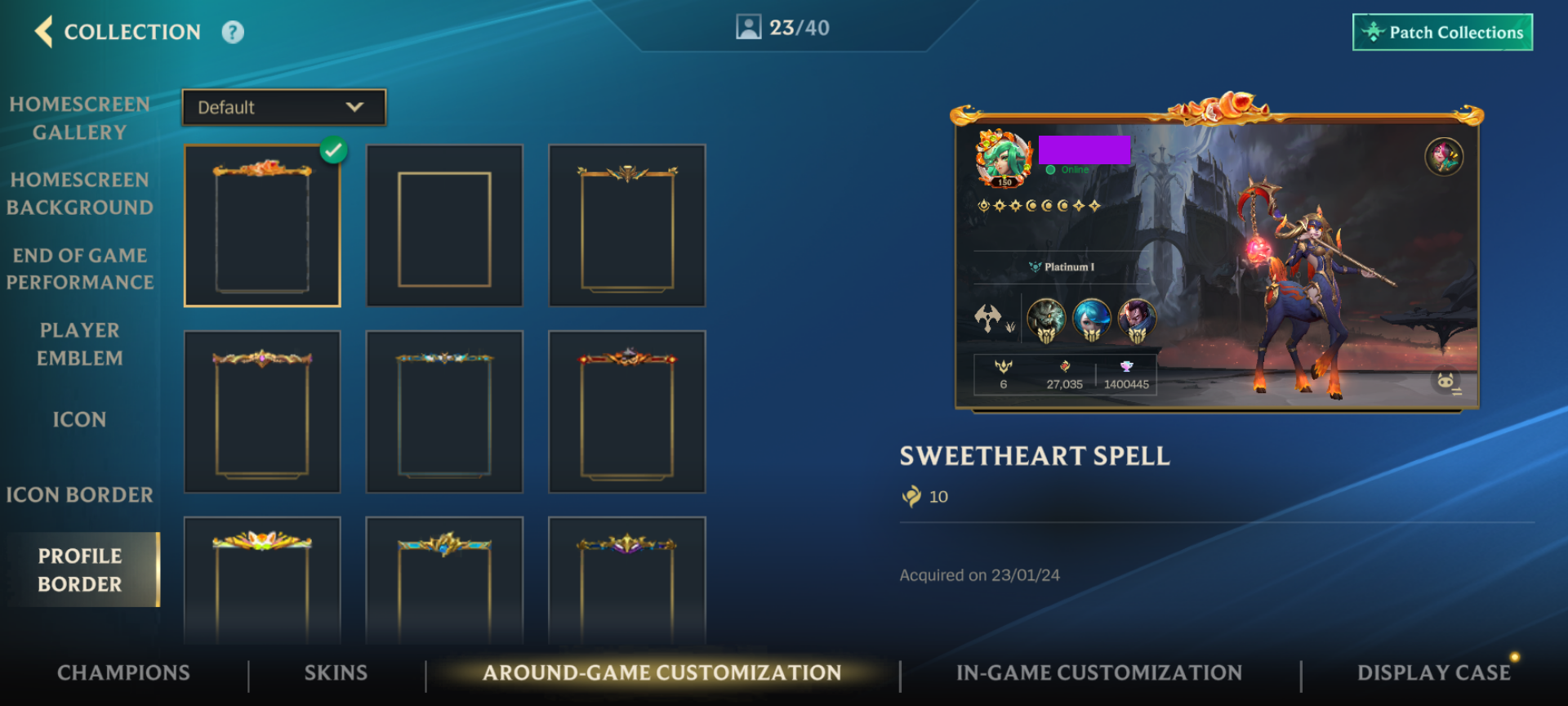Click the Patch Collections button
1568x706 pixels.
(1442, 32)
